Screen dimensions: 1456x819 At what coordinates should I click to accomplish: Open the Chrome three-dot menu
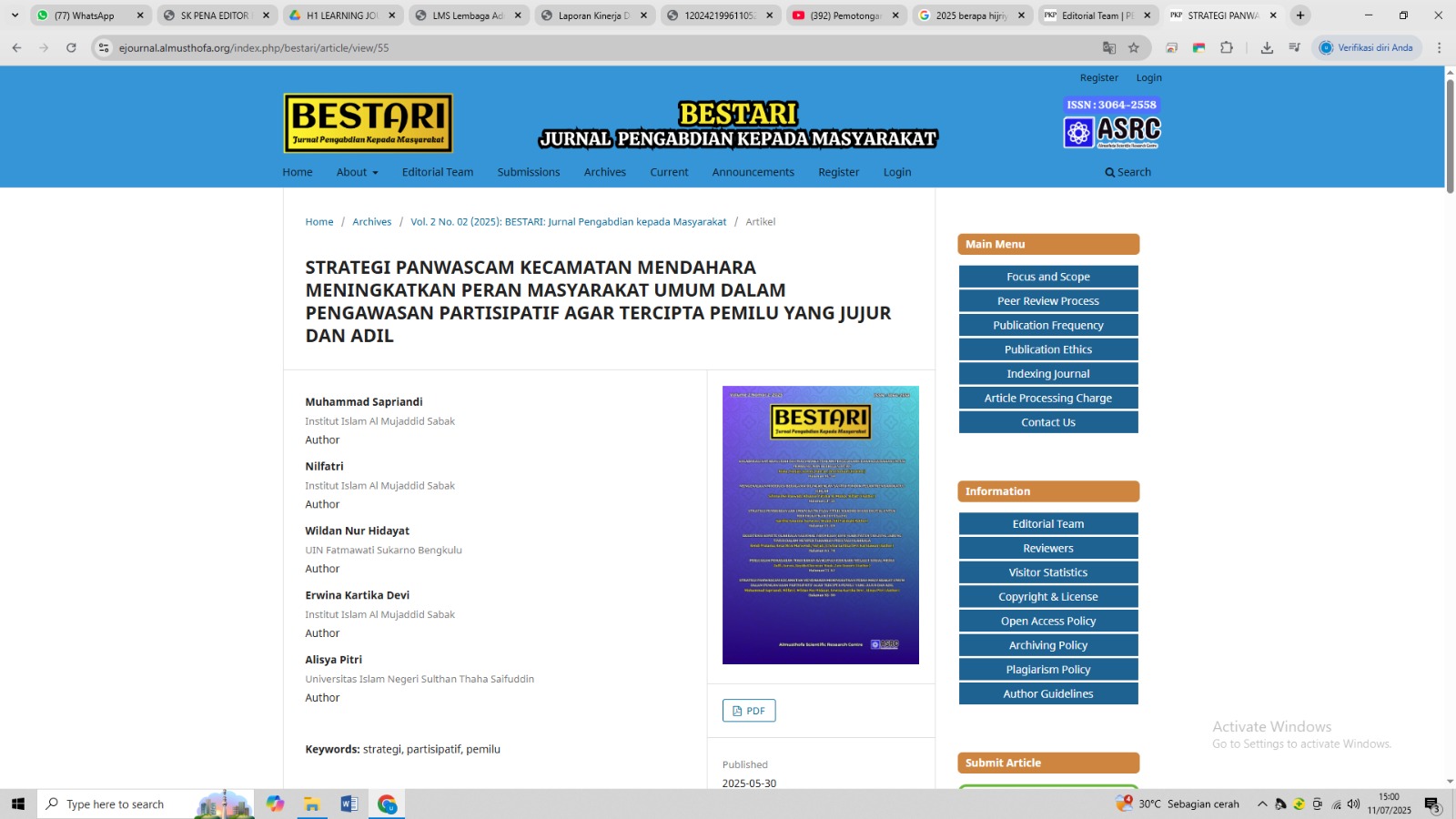coord(1439,47)
